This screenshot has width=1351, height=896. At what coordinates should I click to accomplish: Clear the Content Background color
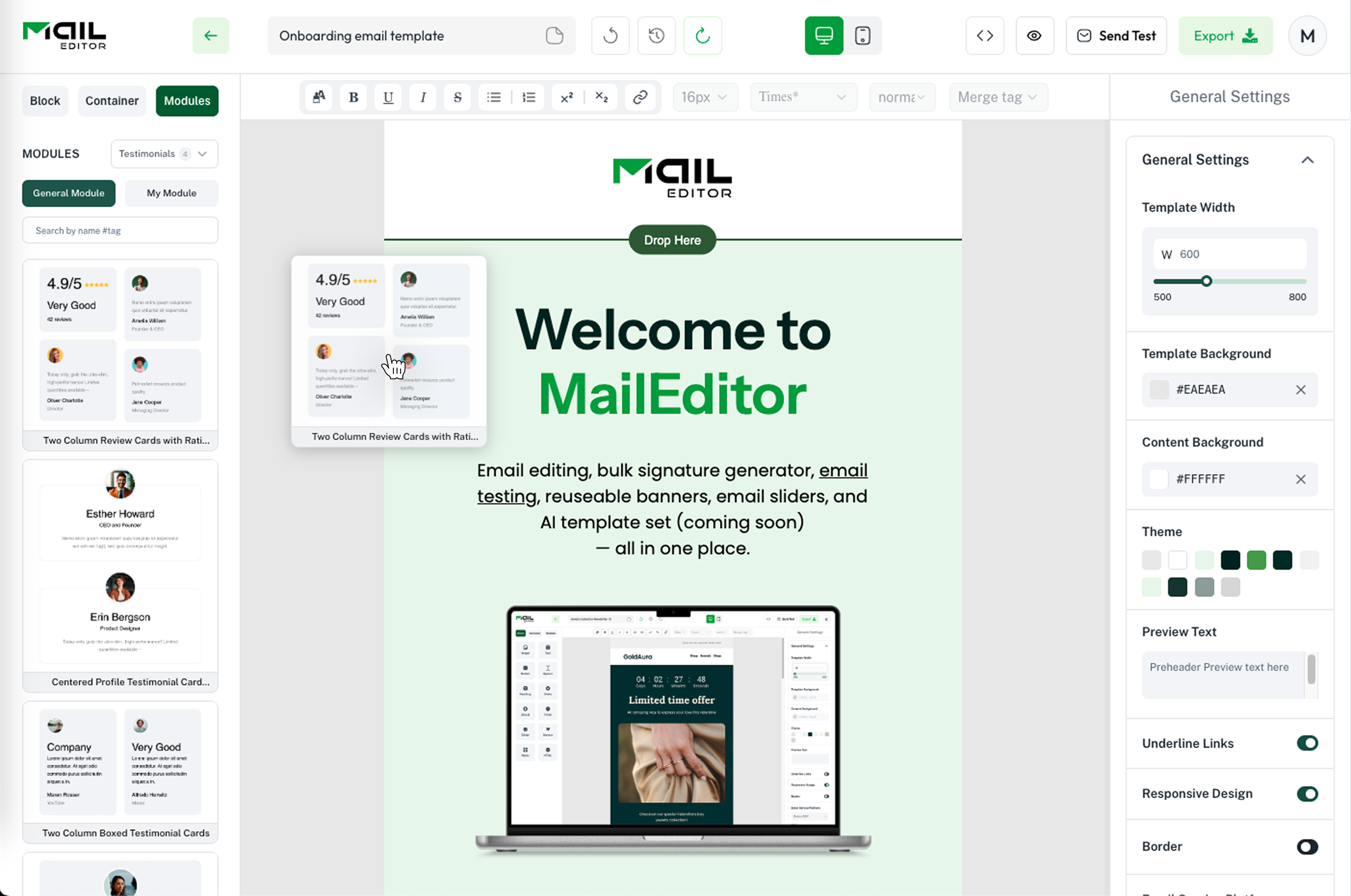click(1301, 479)
